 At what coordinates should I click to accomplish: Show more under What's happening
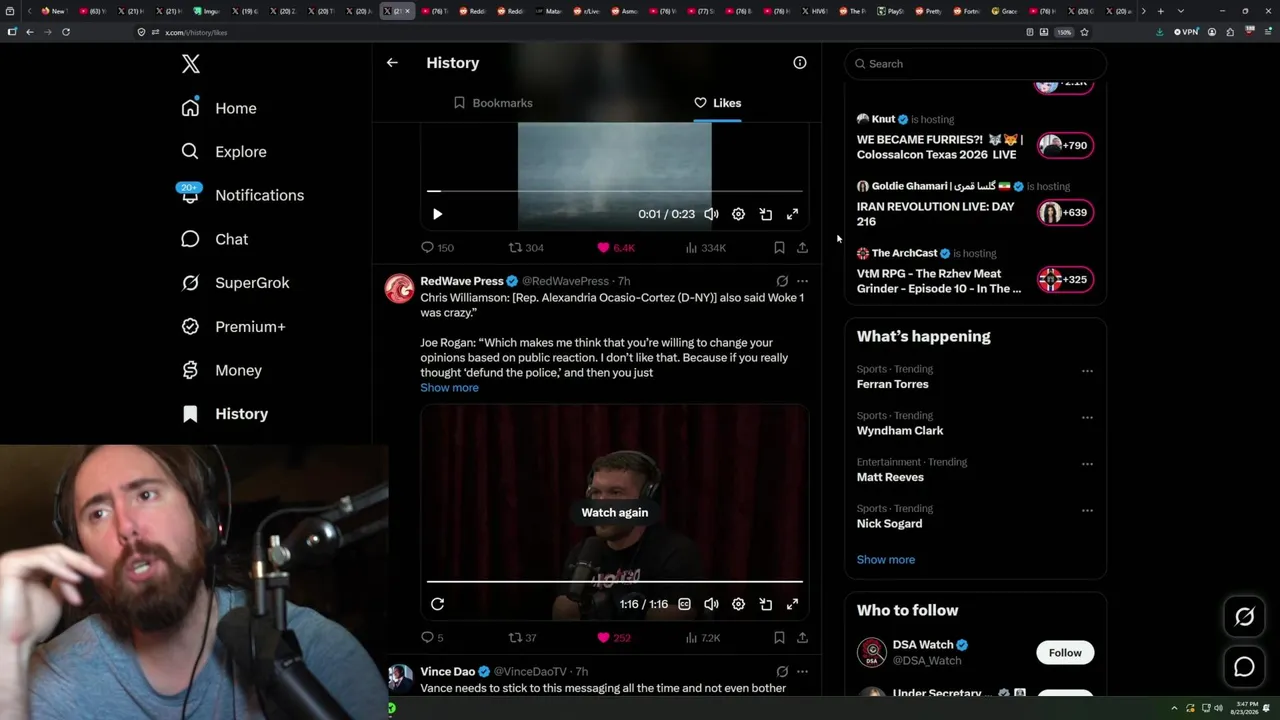(x=886, y=560)
